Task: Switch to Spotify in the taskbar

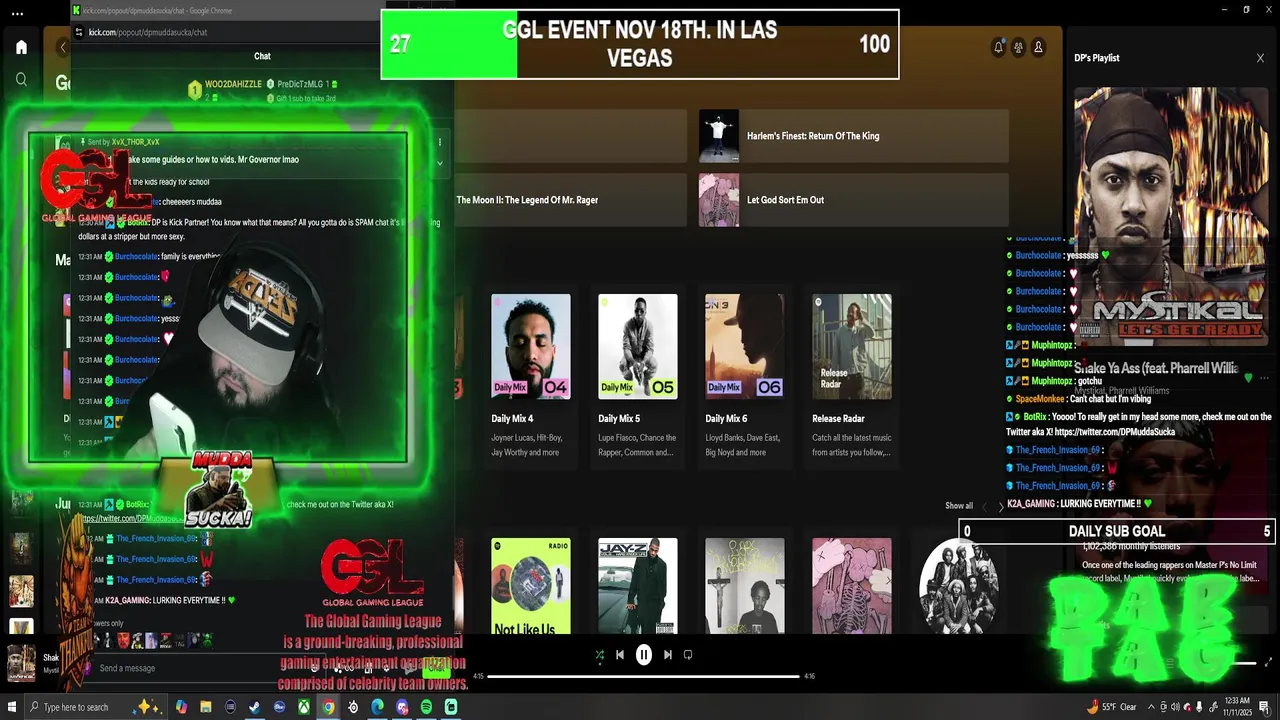Action: (x=426, y=707)
